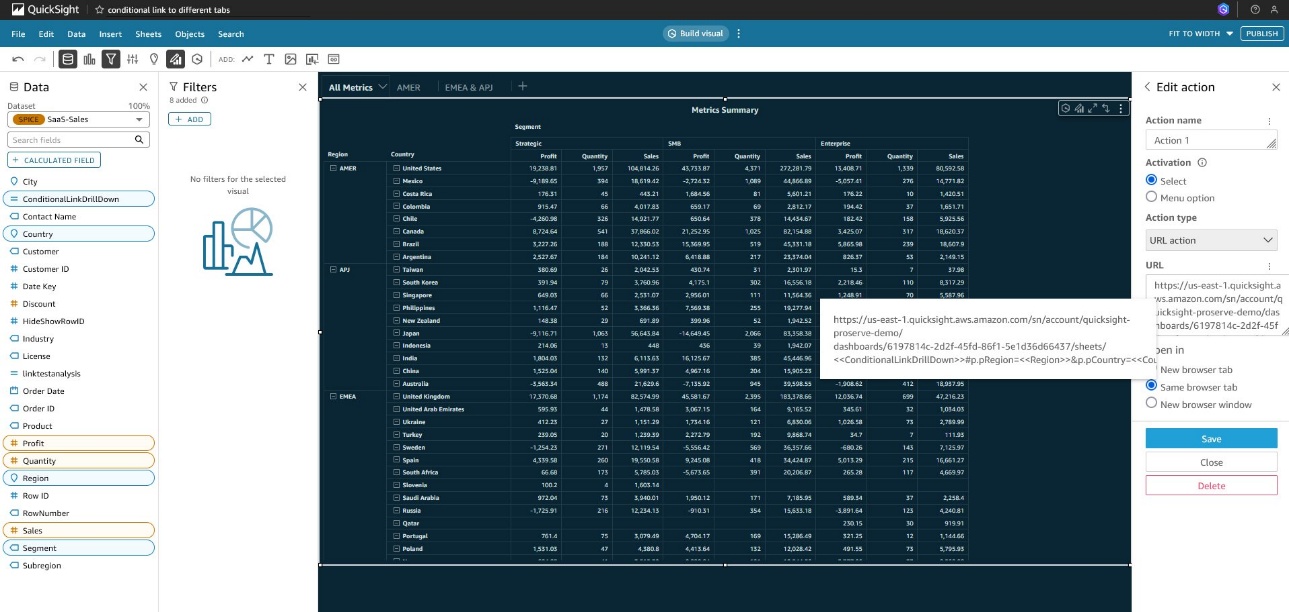Click the Add text box icon
The image size is (1289, 612).
click(269, 59)
